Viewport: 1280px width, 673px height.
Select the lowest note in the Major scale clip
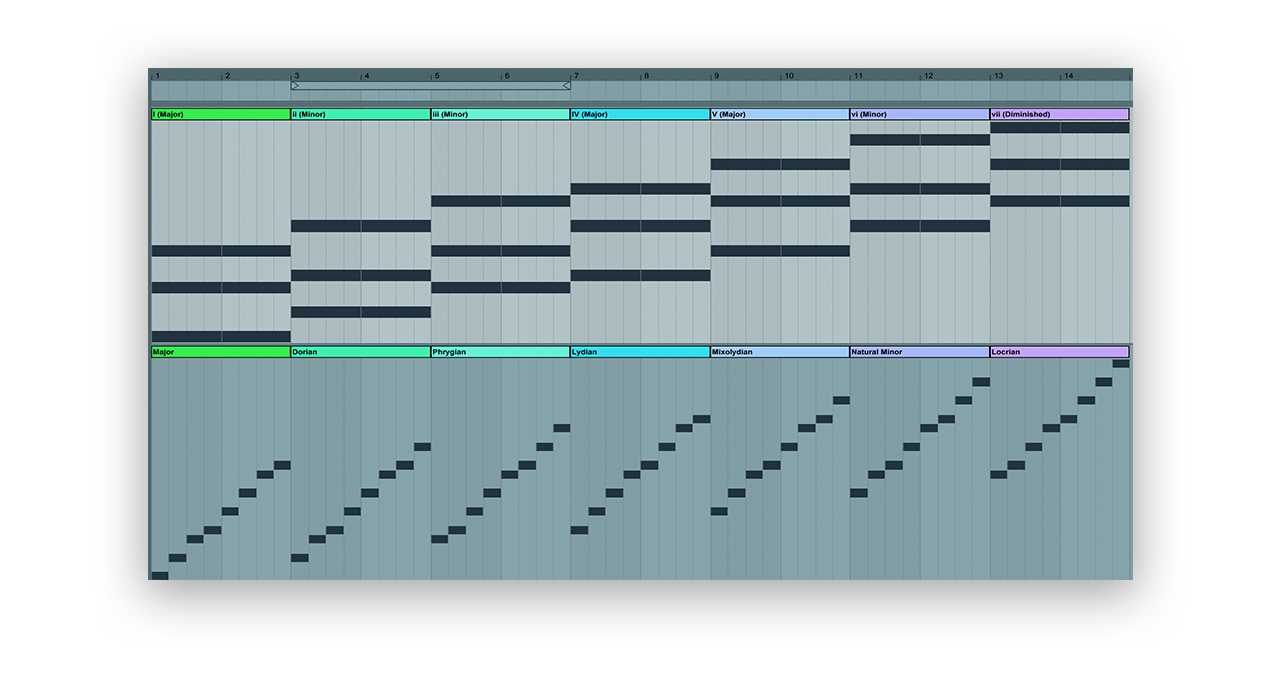160,576
